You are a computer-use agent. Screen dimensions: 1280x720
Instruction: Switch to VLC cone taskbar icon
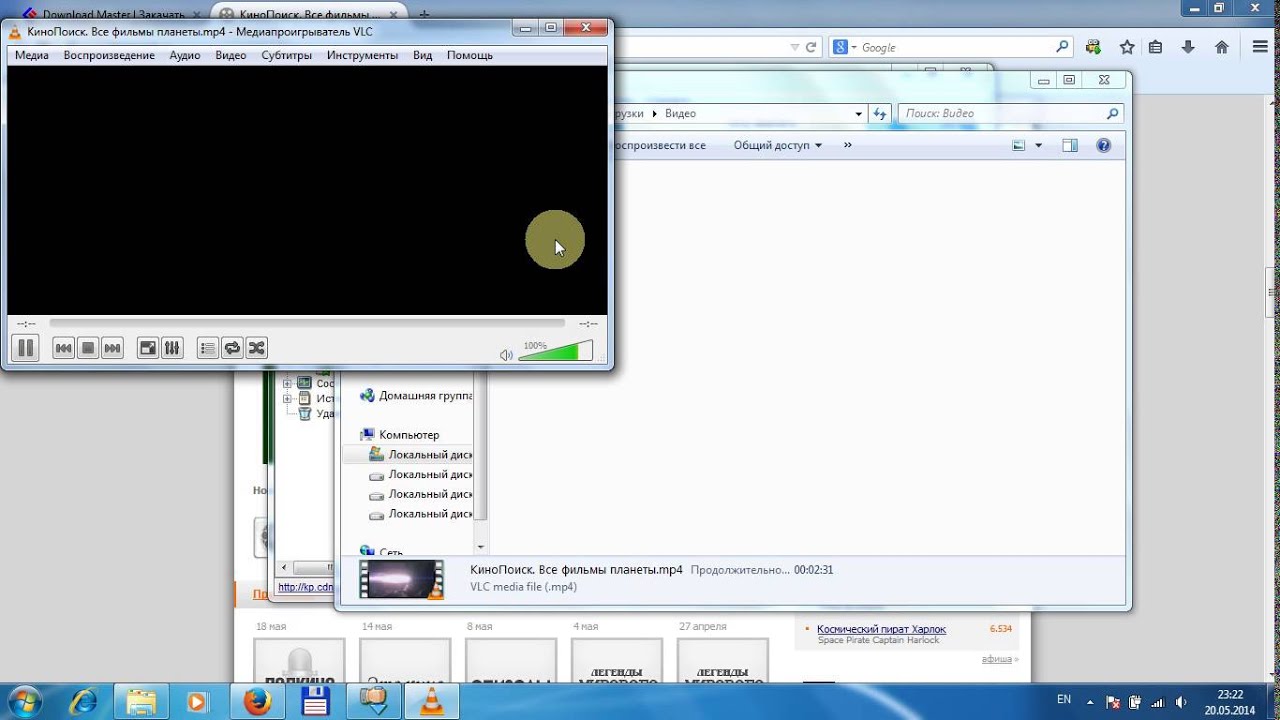point(433,700)
